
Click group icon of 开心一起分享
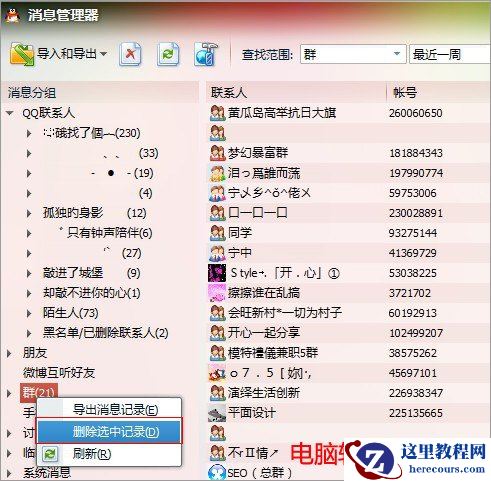pyautogui.click(x=218, y=333)
